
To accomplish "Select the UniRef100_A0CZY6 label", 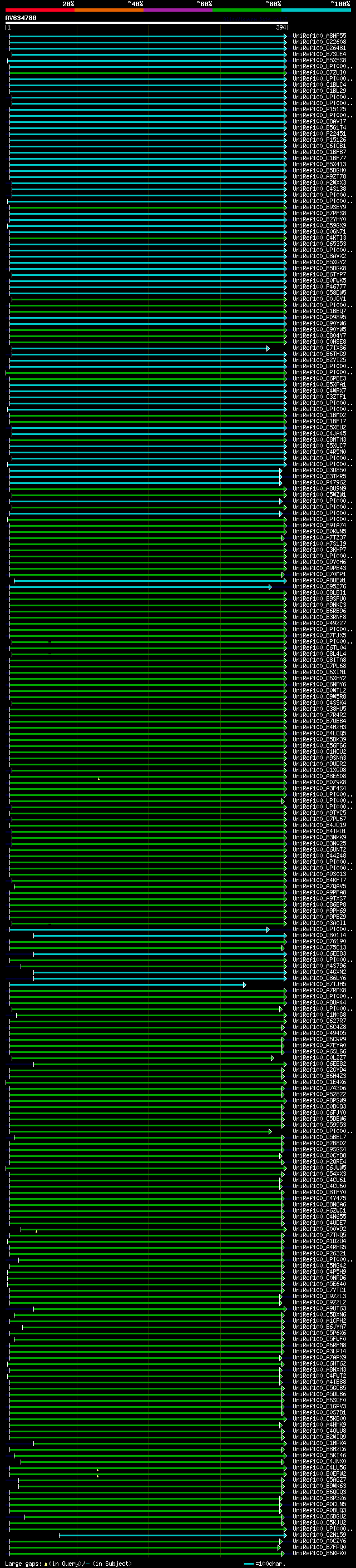I will [319, 1541].
